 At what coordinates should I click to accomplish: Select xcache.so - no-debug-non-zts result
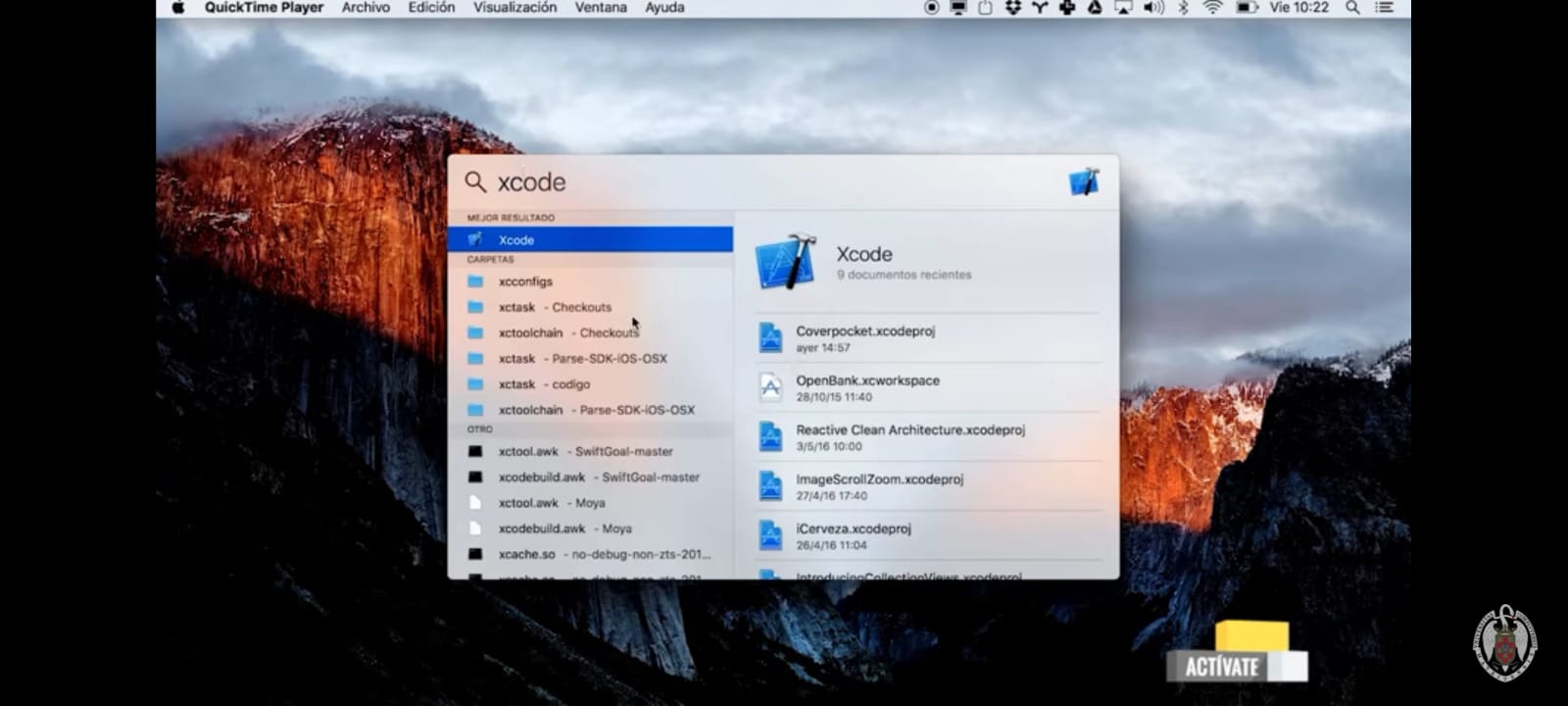point(590,554)
